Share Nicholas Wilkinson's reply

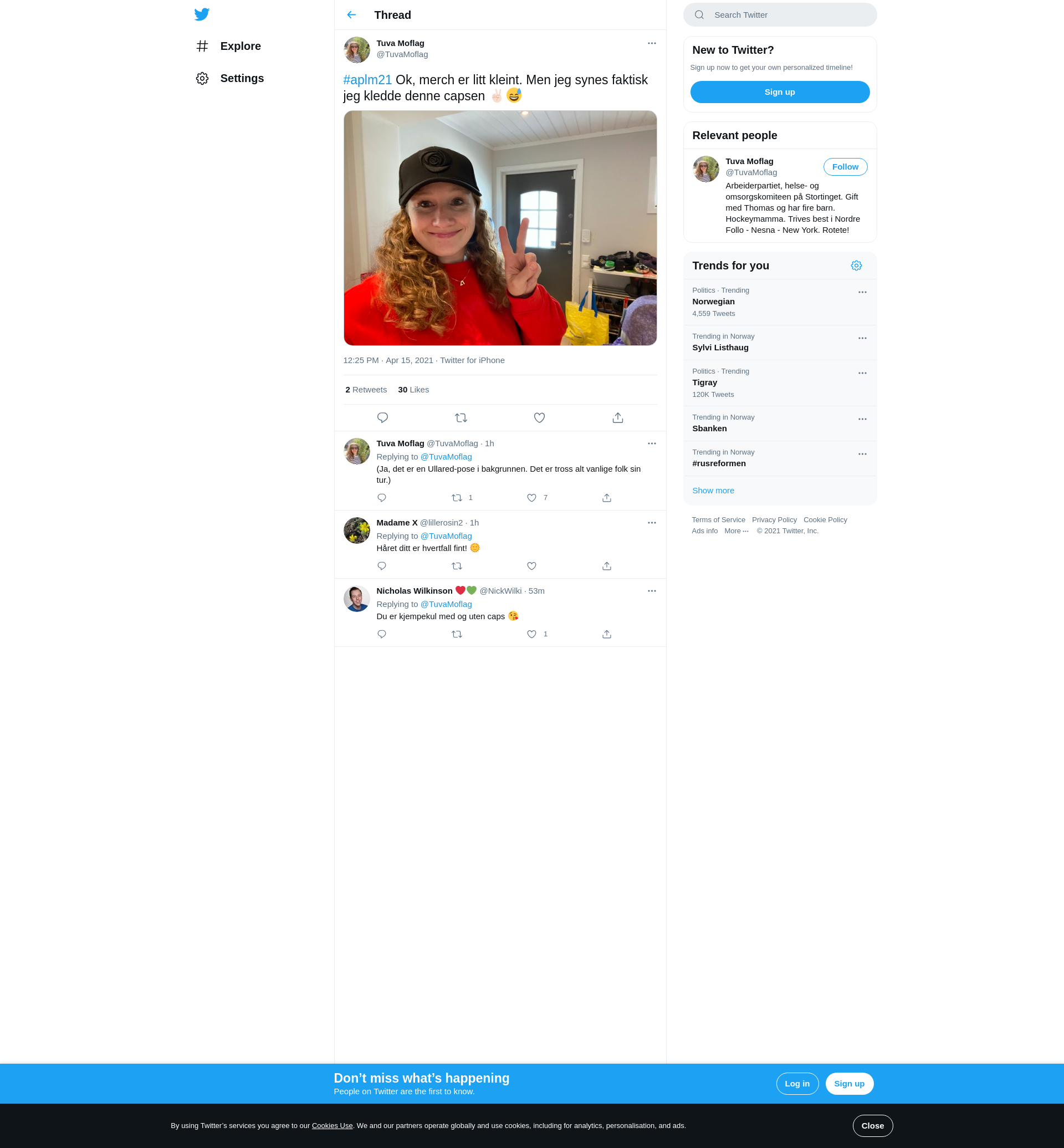[606, 634]
